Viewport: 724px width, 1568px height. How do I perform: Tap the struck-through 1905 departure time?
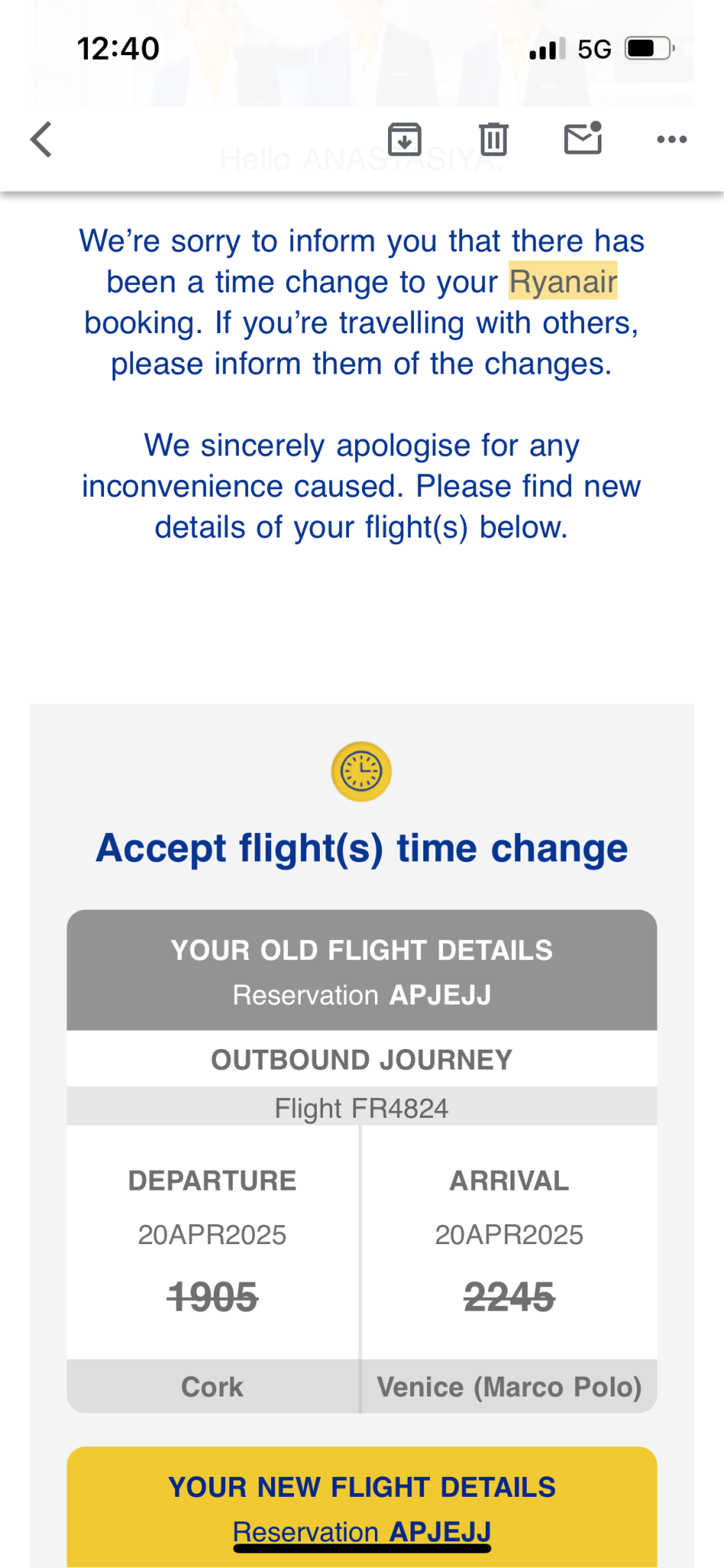[x=213, y=1297]
